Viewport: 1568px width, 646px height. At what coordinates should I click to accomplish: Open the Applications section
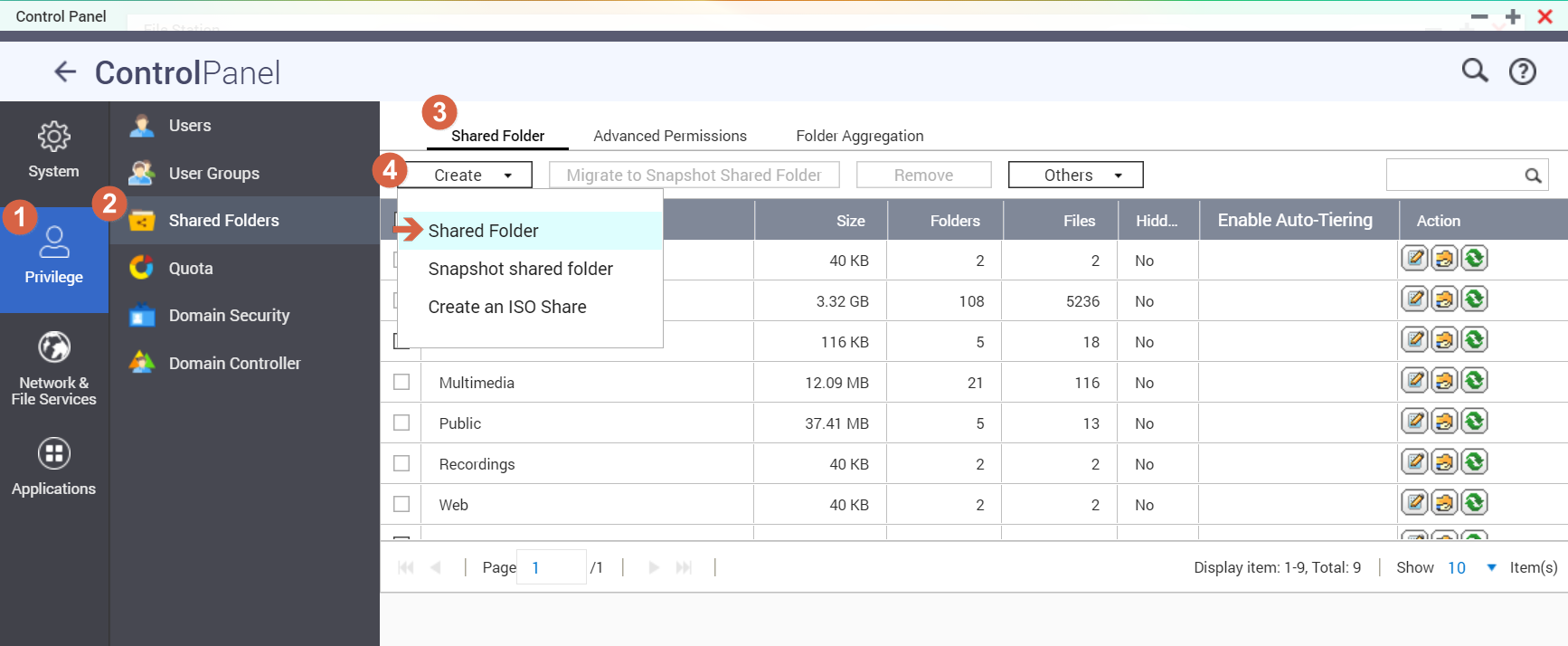point(53,467)
